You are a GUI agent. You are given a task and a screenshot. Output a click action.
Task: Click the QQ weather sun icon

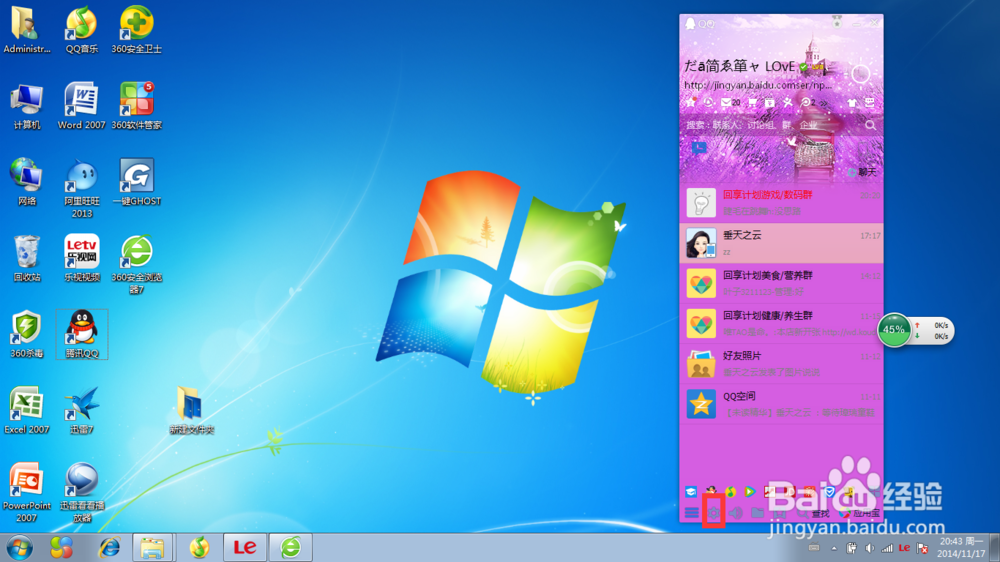(x=860, y=74)
